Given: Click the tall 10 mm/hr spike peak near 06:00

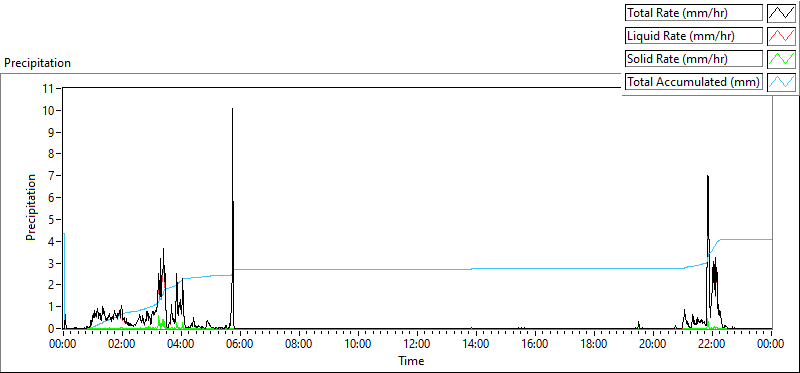Looking at the screenshot, I should click(233, 109).
